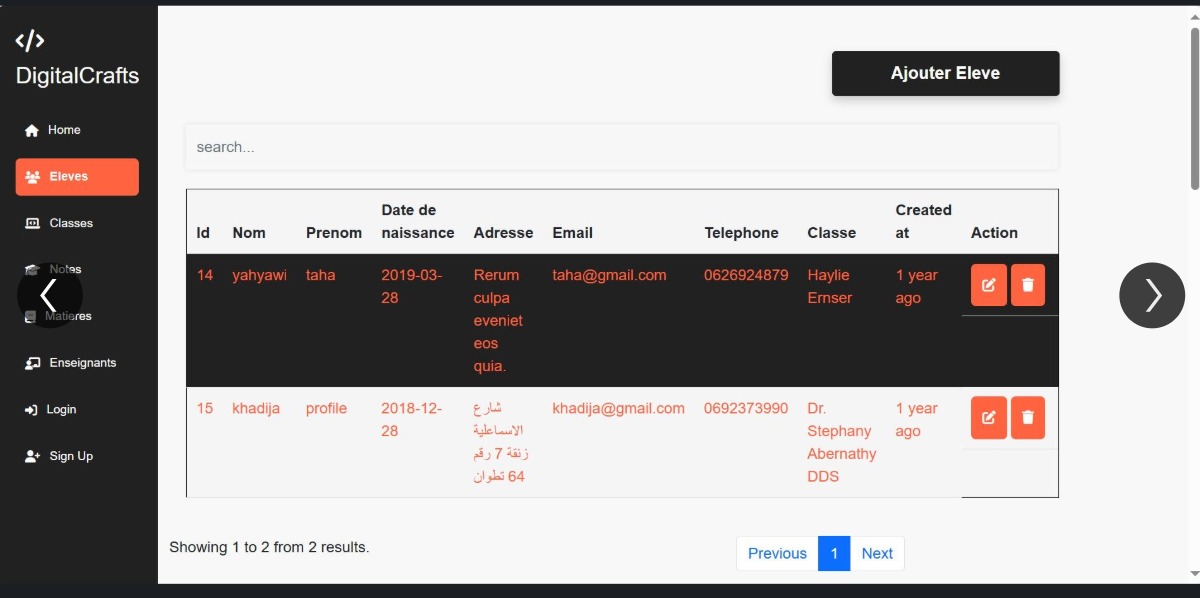Image resolution: width=1200 pixels, height=598 pixels.
Task: Open the Enseignants section icon
Action: click(32, 363)
